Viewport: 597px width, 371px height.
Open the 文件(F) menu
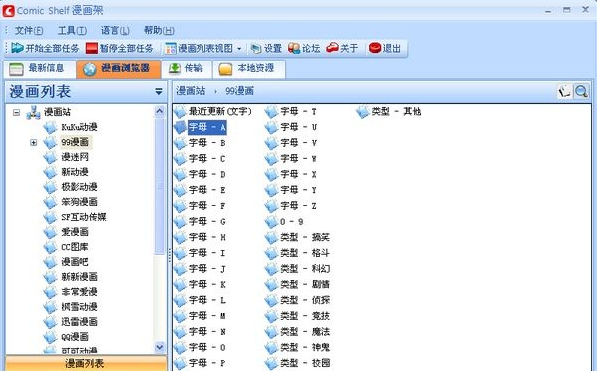coord(29,30)
